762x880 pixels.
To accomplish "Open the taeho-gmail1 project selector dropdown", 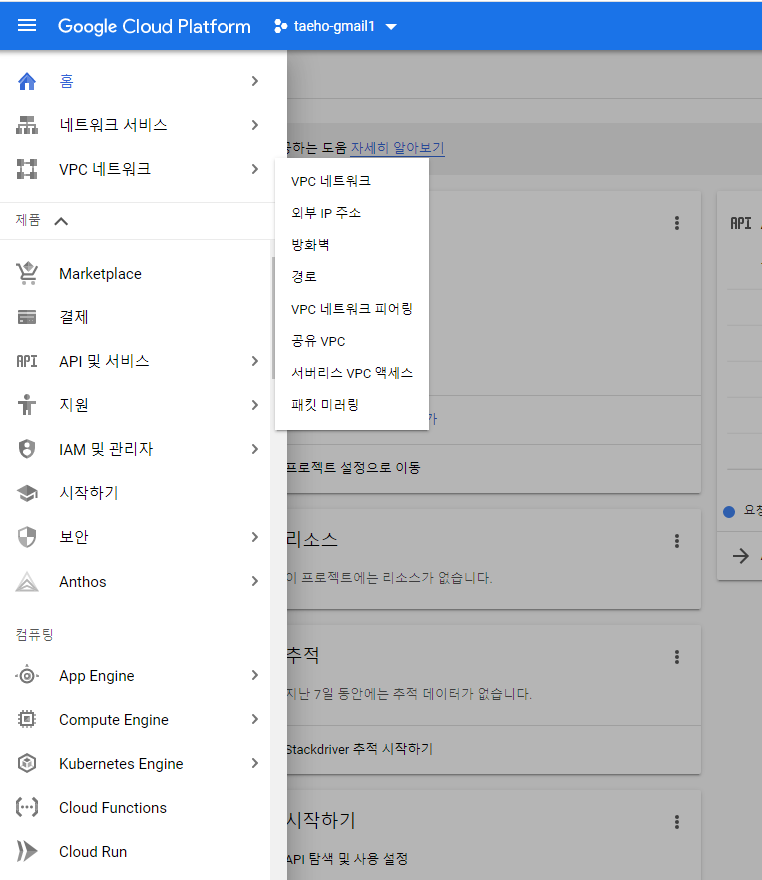I will (335, 26).
